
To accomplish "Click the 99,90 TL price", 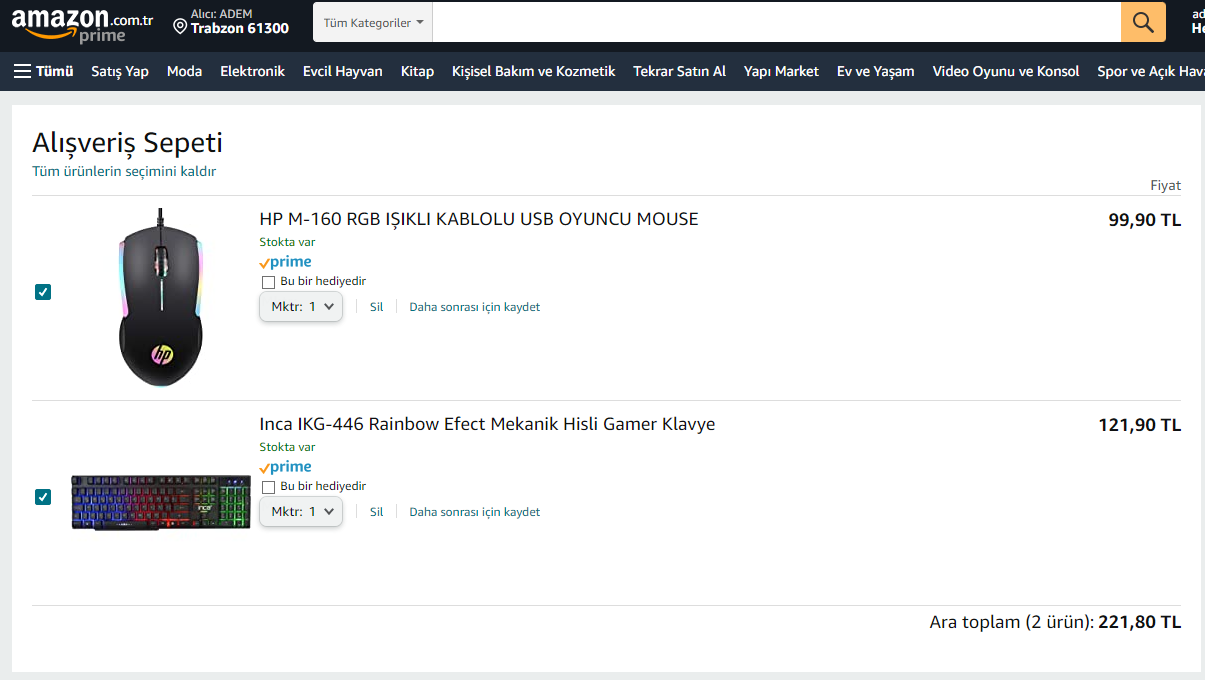I will [x=1145, y=220].
